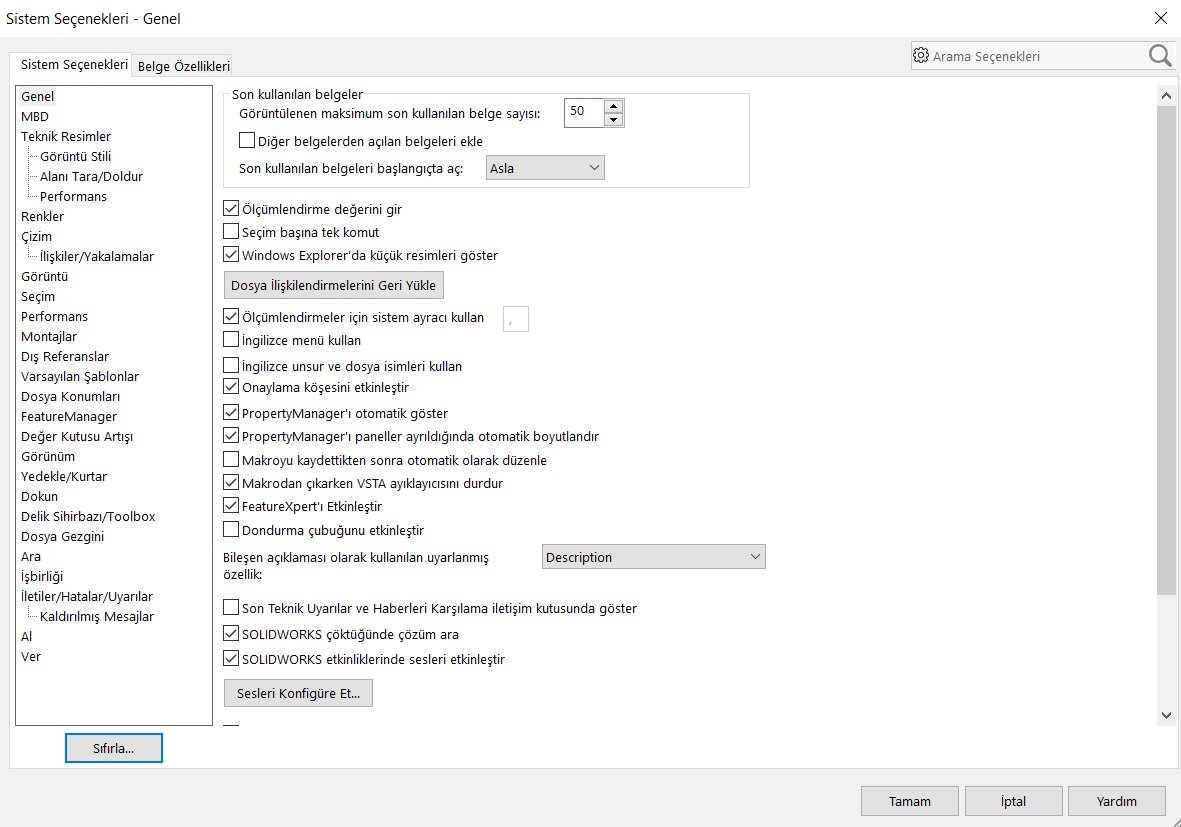Open 'Renkler' category
This screenshot has height=827, width=1181.
tap(42, 216)
